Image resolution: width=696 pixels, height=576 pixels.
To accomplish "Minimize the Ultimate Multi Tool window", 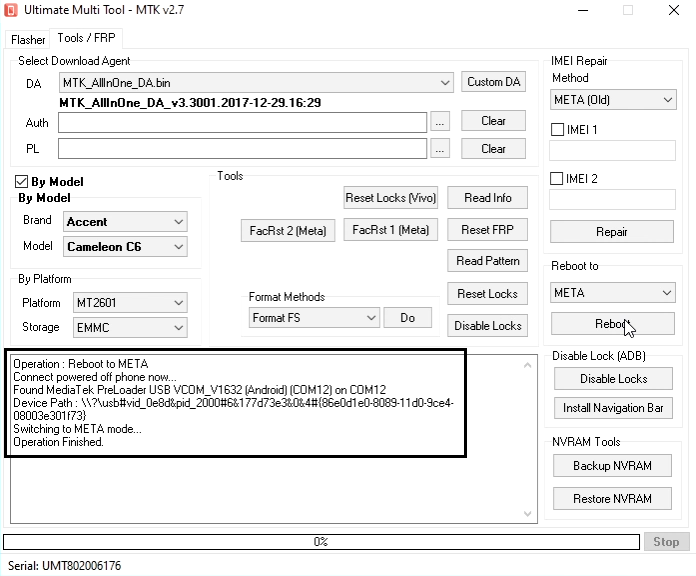I will [x=583, y=10].
